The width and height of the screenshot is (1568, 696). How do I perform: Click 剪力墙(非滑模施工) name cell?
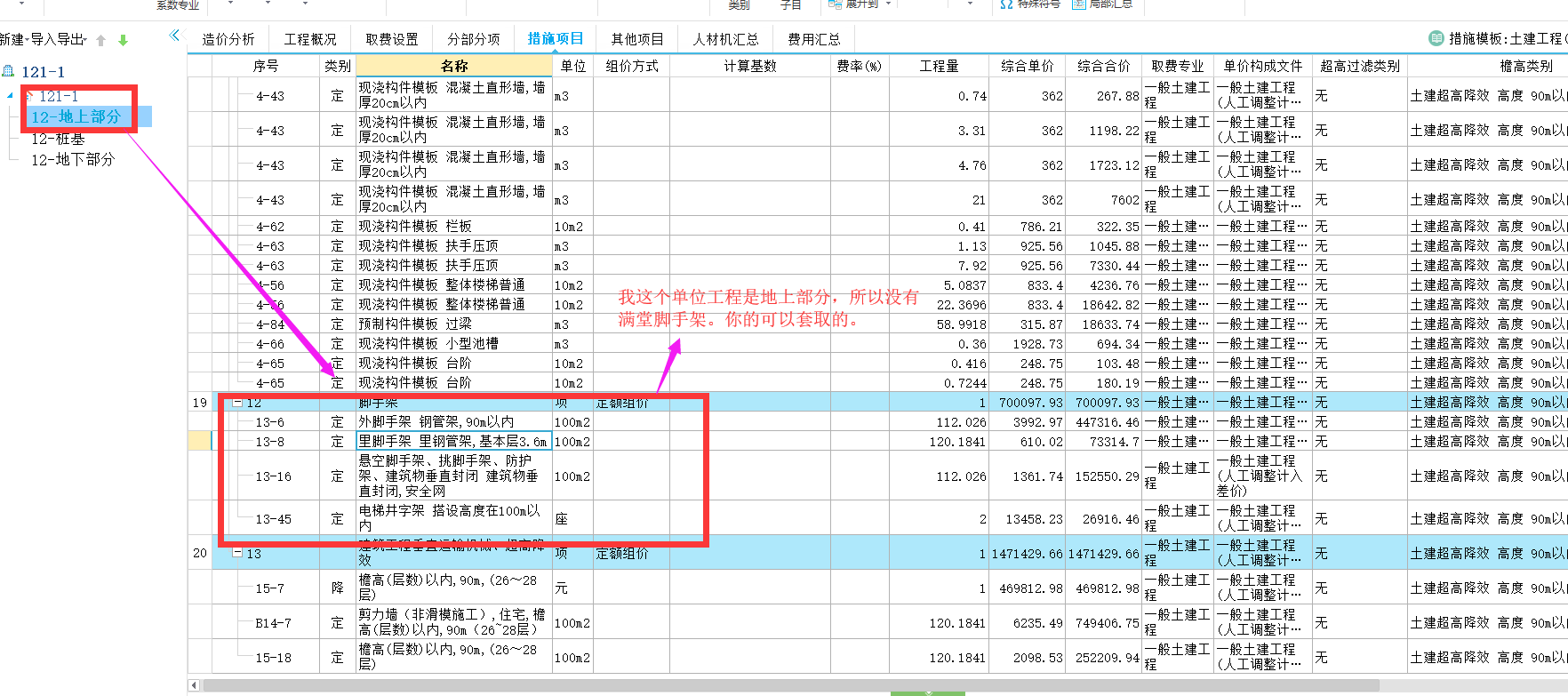[454, 622]
